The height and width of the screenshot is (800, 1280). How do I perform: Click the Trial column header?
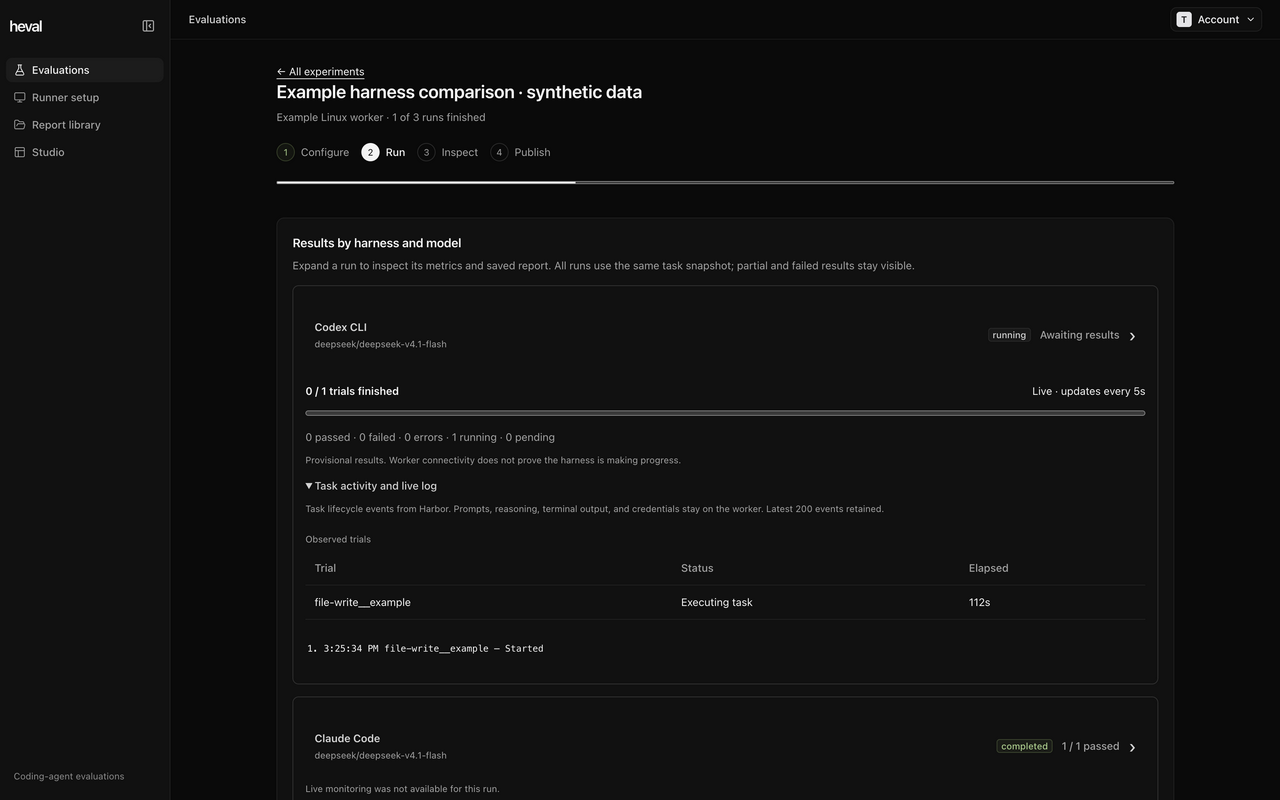coord(325,568)
